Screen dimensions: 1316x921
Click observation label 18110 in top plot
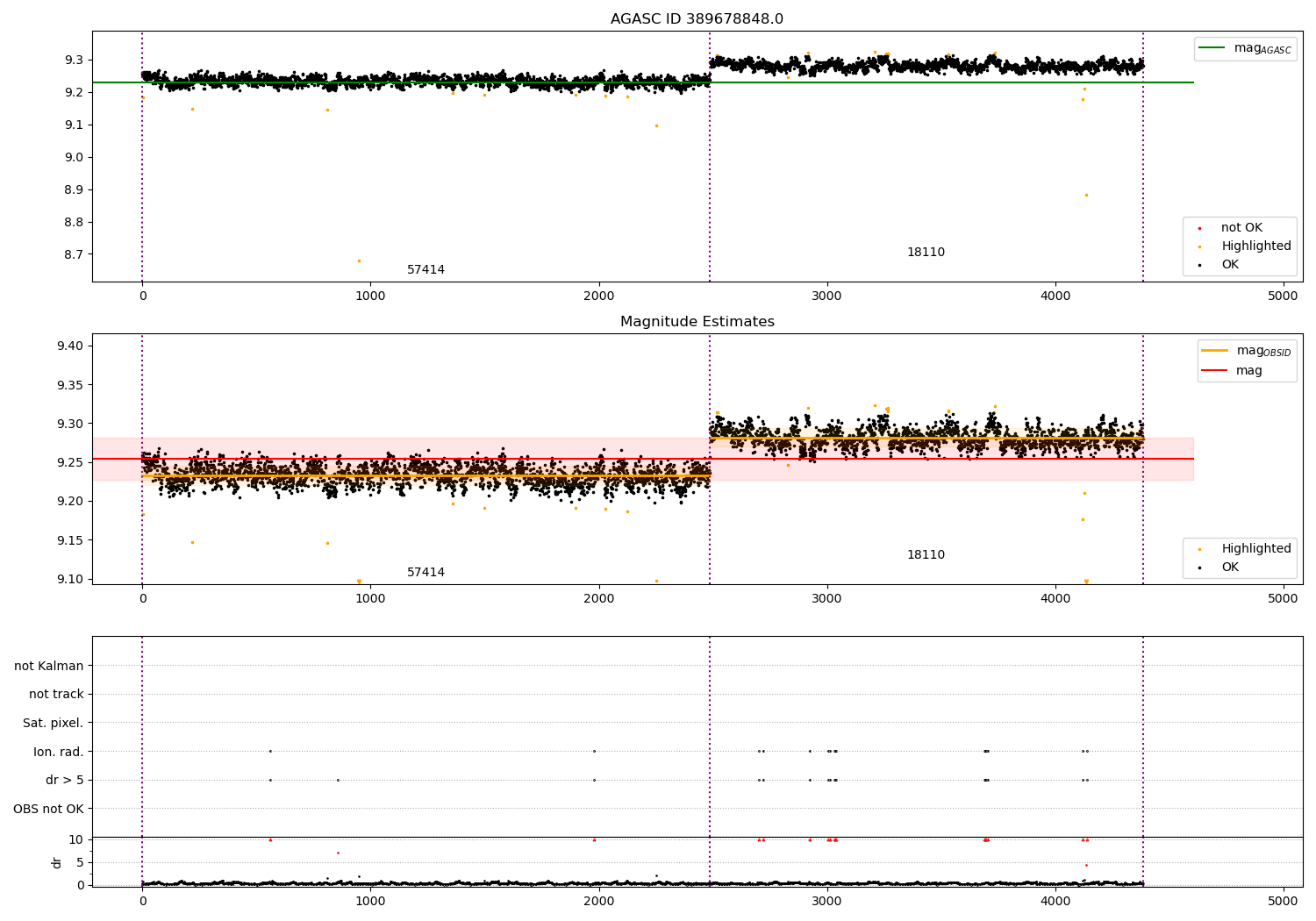pyautogui.click(x=926, y=253)
